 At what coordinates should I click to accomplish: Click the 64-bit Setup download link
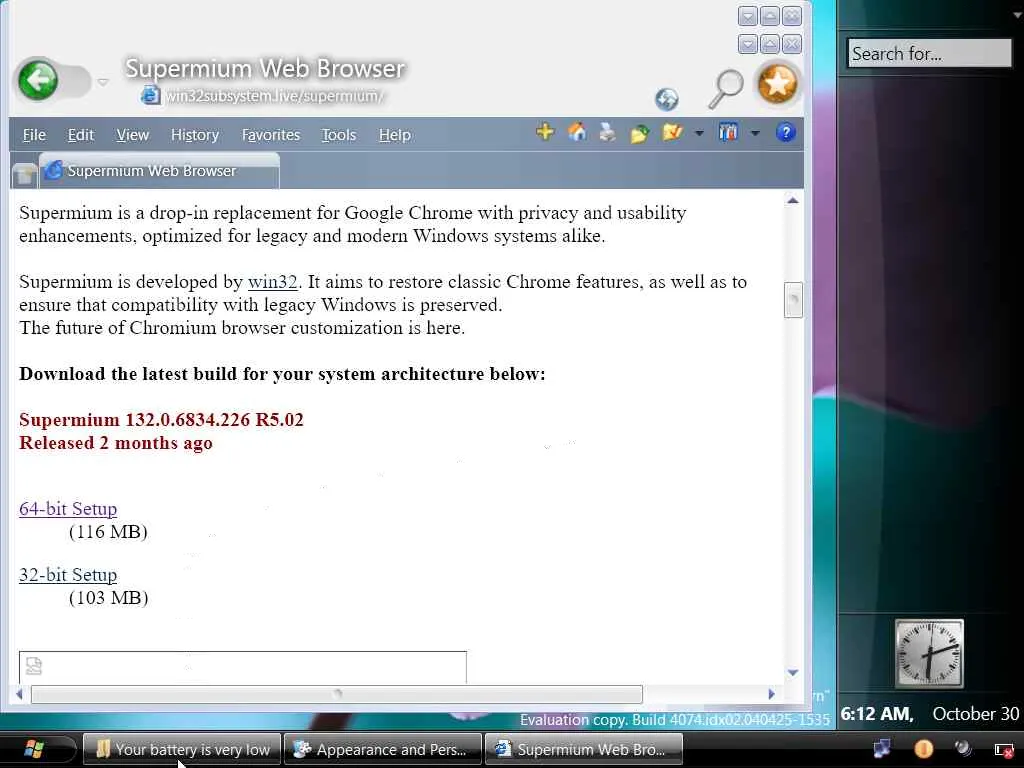(68, 509)
